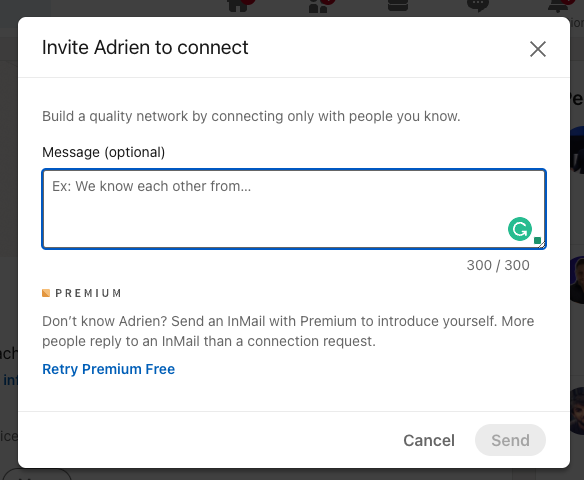Click the Message (optional) field label
584x480 pixels.
104,152
